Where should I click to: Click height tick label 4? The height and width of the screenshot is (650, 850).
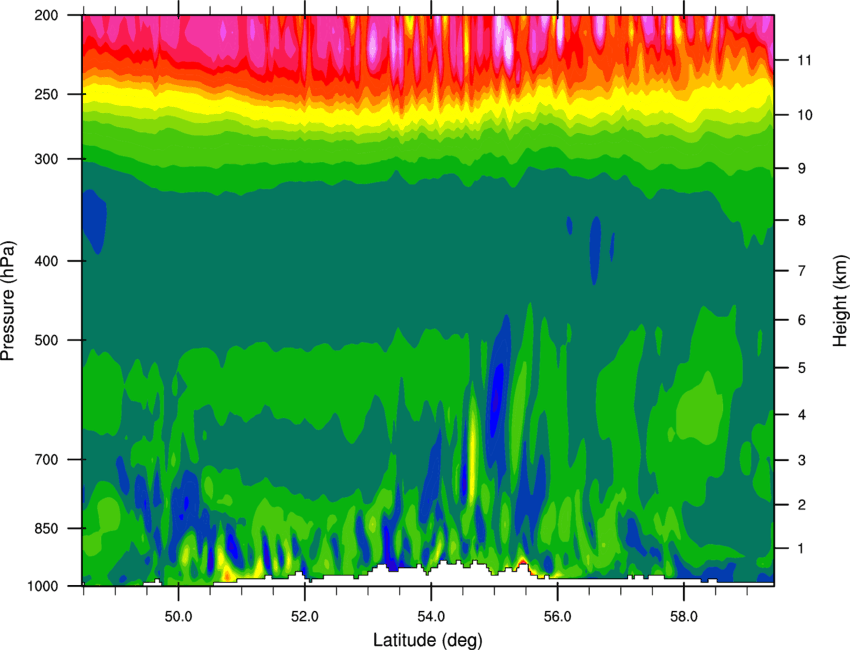(801, 415)
